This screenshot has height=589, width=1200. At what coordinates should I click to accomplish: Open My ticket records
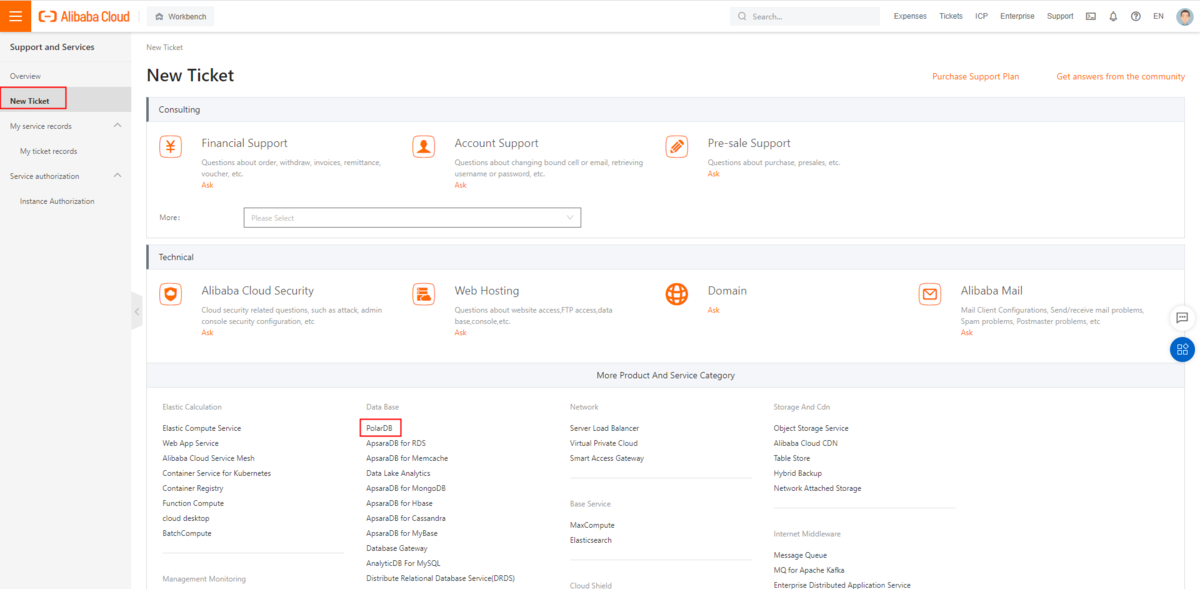pyautogui.click(x=48, y=151)
